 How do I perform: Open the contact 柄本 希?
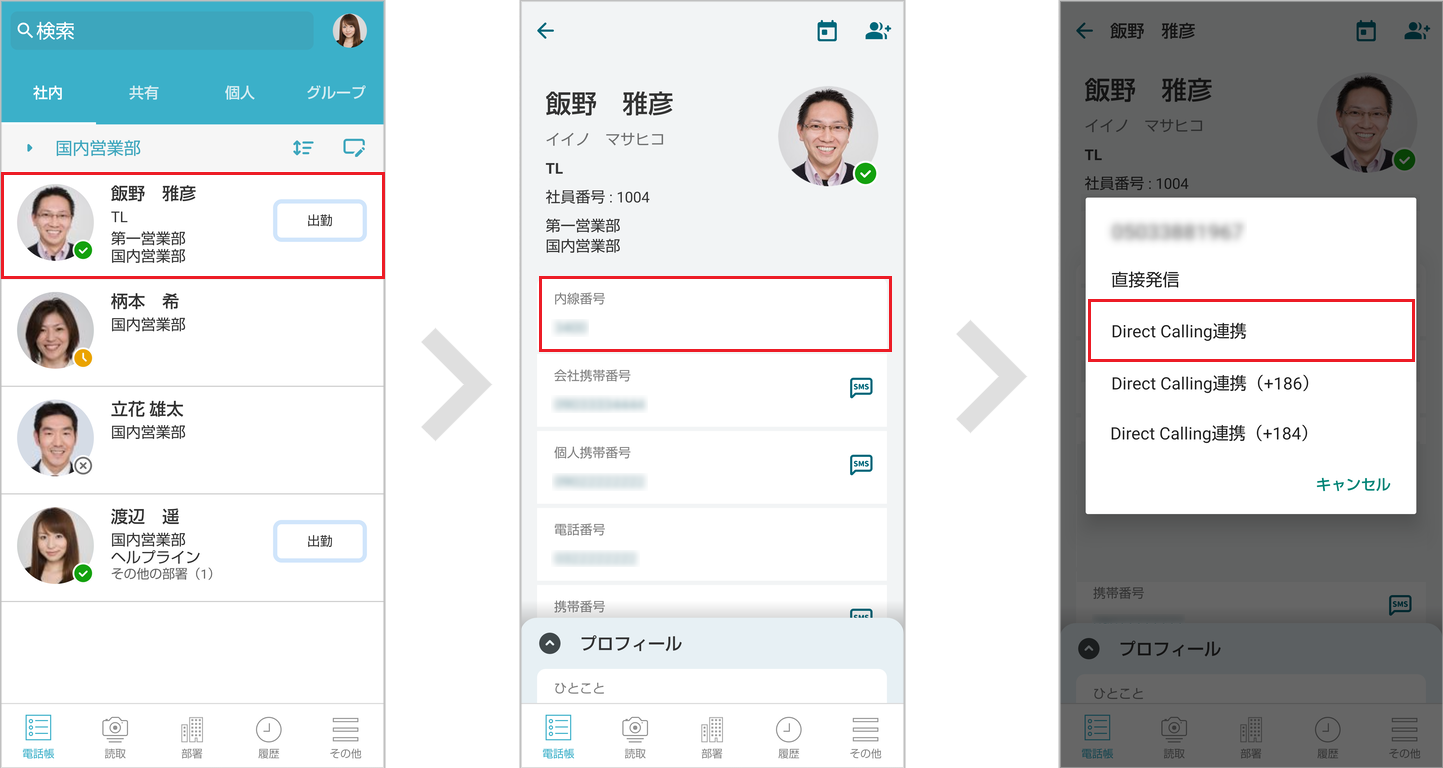(193, 333)
